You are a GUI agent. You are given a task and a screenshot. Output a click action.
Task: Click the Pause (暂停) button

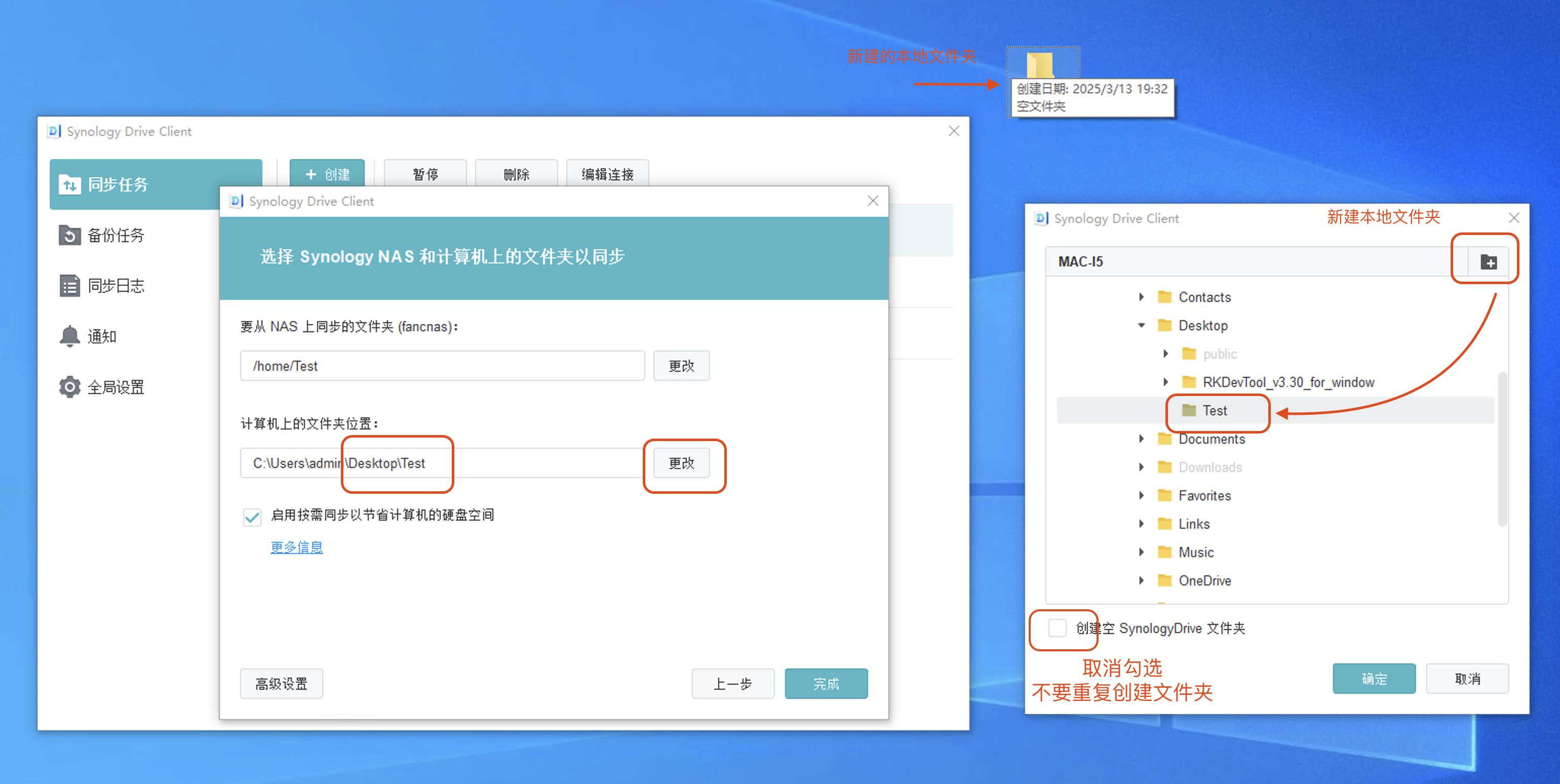(x=425, y=174)
